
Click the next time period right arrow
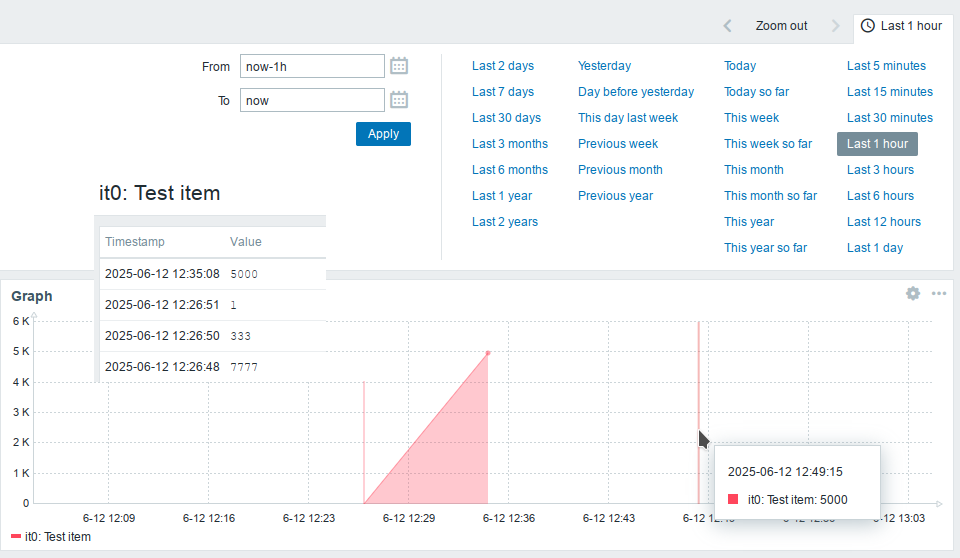tap(835, 26)
